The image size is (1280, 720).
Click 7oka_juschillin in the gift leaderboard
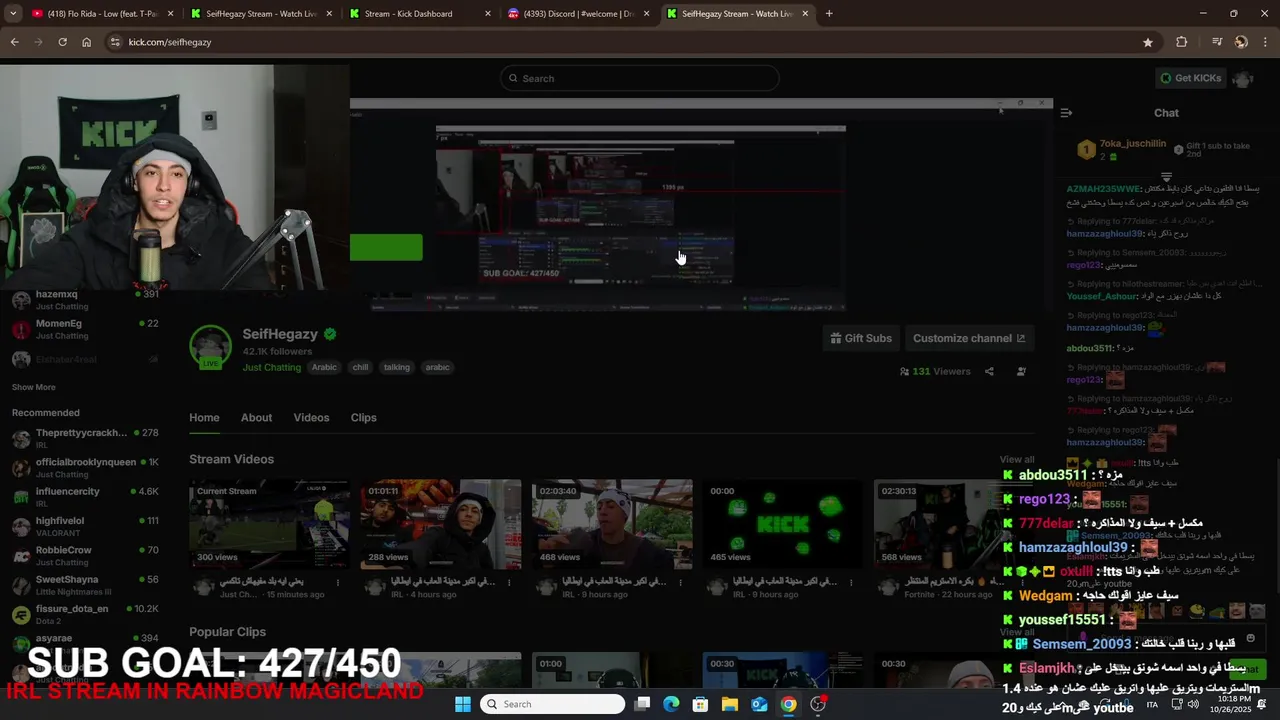[1132, 144]
